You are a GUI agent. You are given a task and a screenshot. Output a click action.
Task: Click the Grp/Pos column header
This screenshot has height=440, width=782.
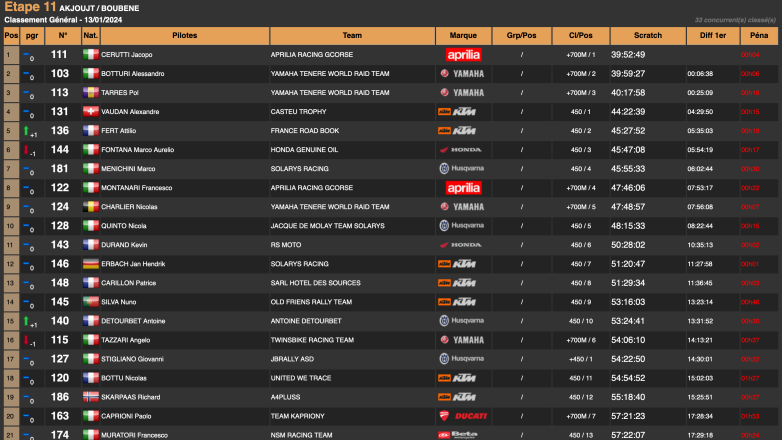522,36
